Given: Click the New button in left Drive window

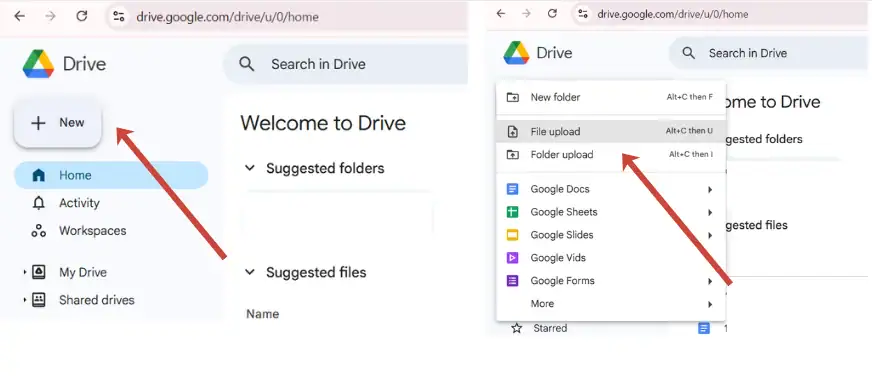Looking at the screenshot, I should (x=57, y=123).
